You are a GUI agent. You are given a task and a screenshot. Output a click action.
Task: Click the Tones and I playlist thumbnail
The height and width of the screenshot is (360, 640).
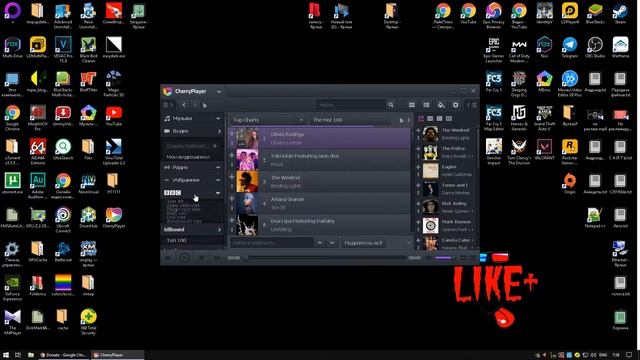430,189
